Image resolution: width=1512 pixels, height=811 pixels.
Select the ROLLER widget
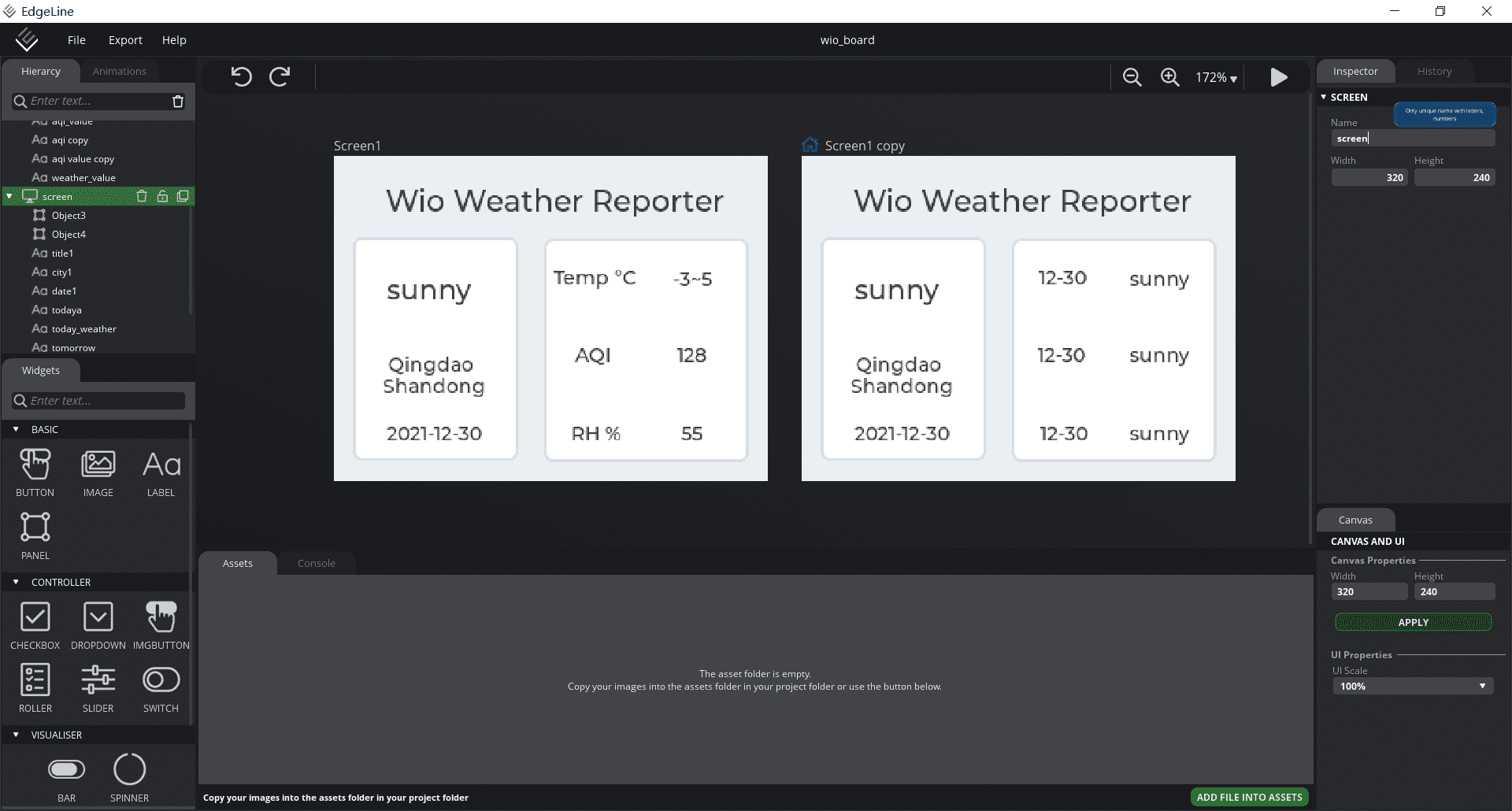[x=35, y=688]
